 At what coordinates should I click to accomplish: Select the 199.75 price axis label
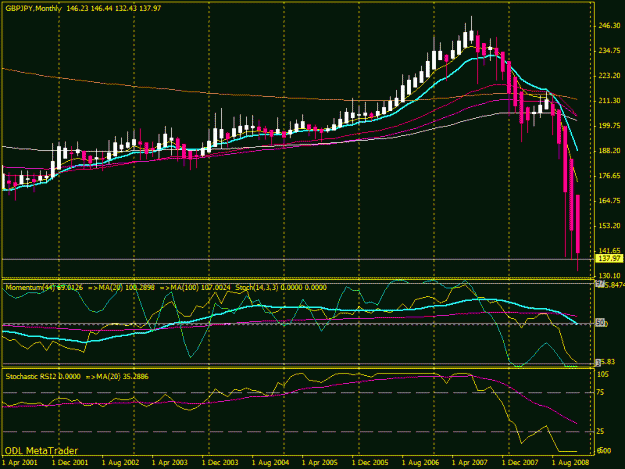[609, 126]
